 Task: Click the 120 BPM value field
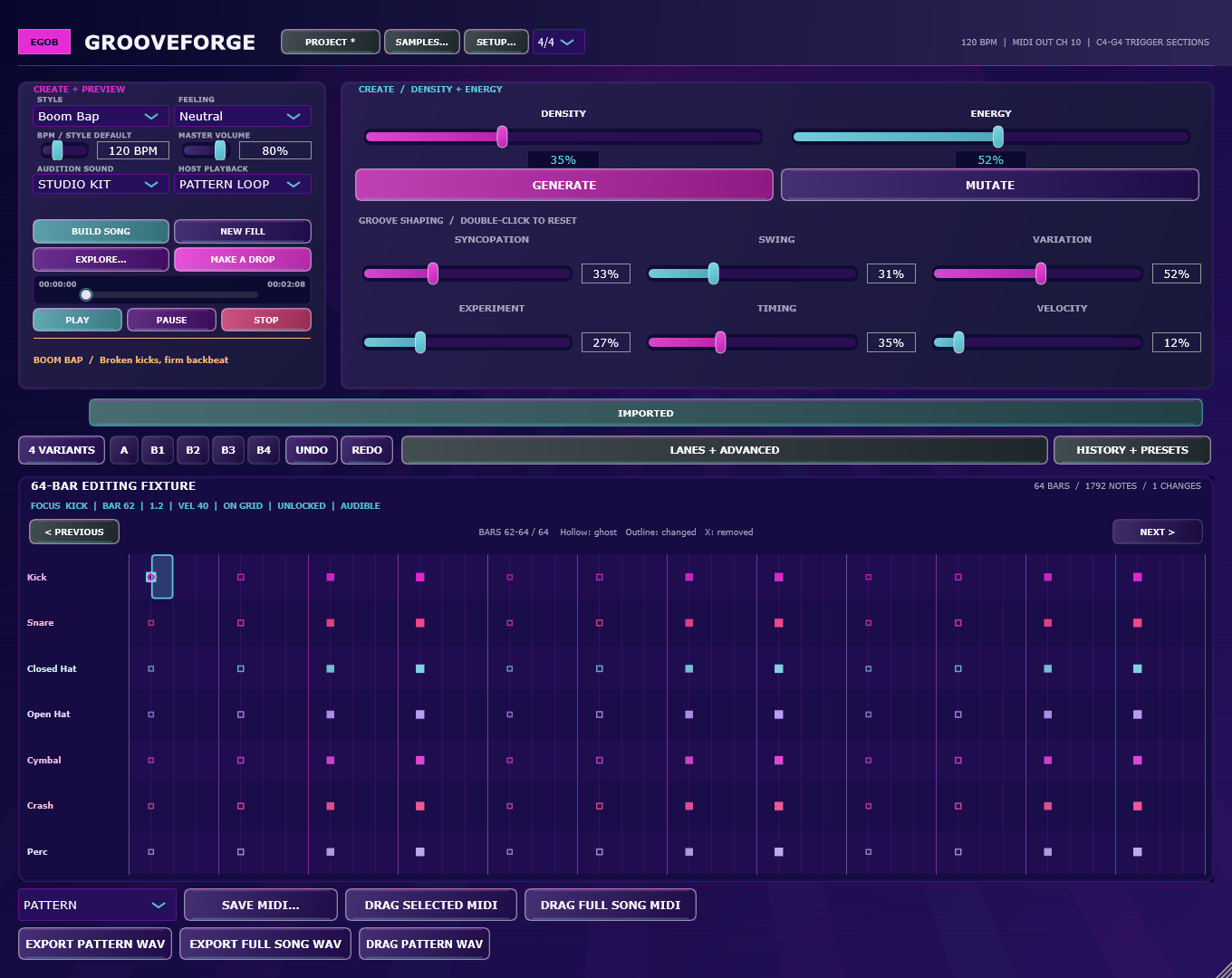pyautogui.click(x=133, y=150)
